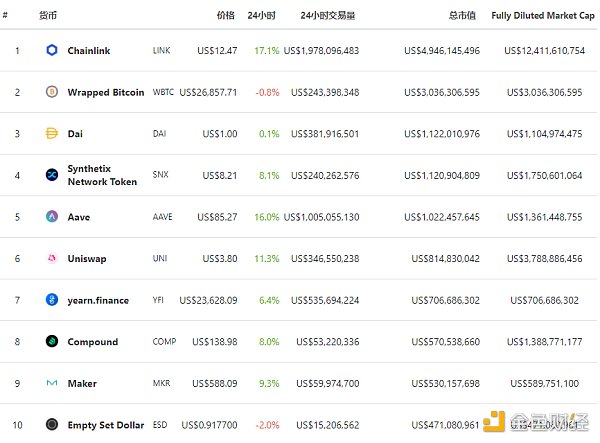Click the Compound logo icon
The image size is (600, 443).
(52, 341)
